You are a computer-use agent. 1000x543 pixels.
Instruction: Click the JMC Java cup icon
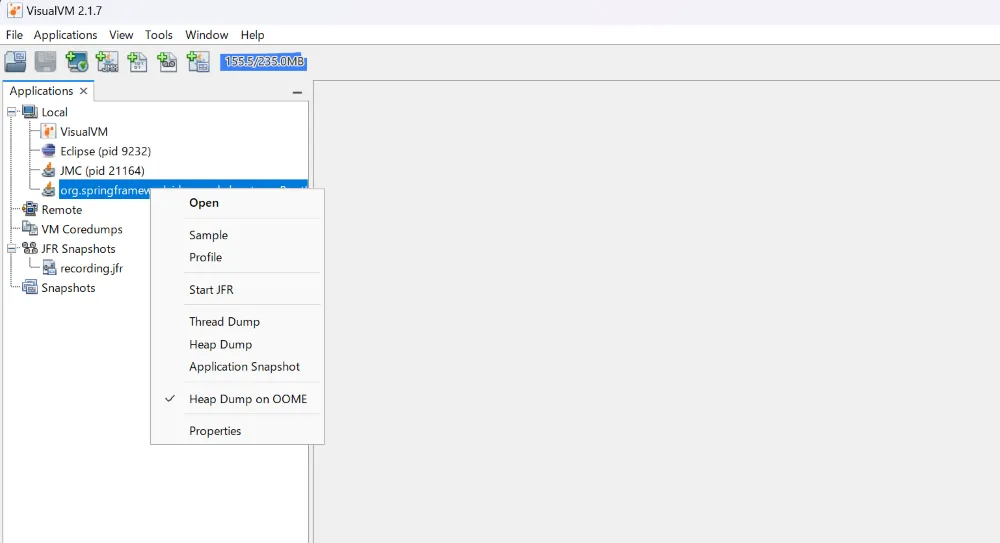coord(48,170)
